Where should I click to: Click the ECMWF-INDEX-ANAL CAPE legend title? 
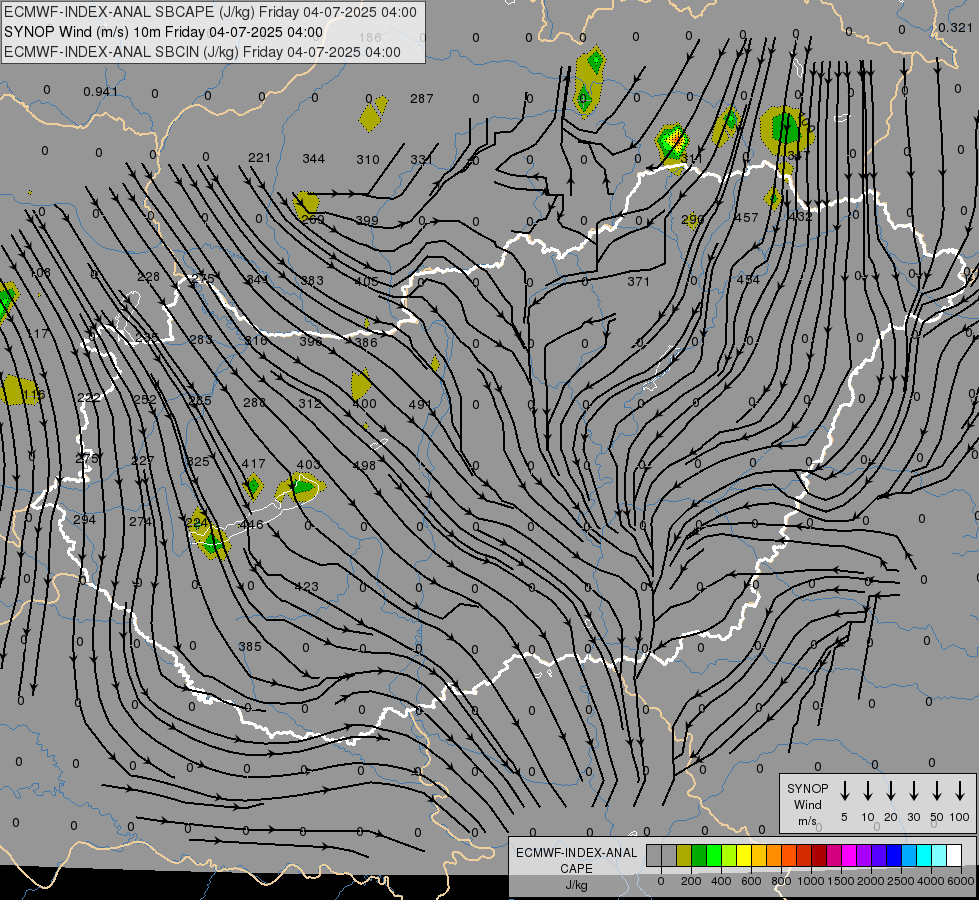tap(576, 860)
